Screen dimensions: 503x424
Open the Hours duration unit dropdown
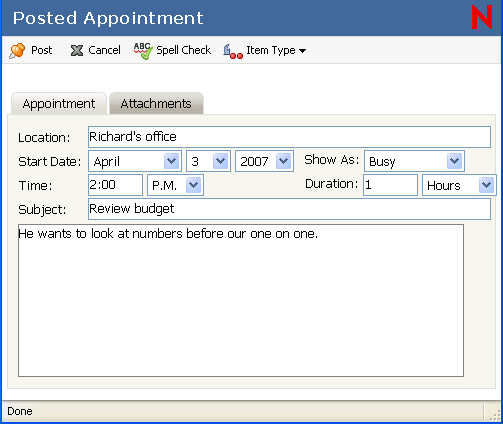point(459,185)
